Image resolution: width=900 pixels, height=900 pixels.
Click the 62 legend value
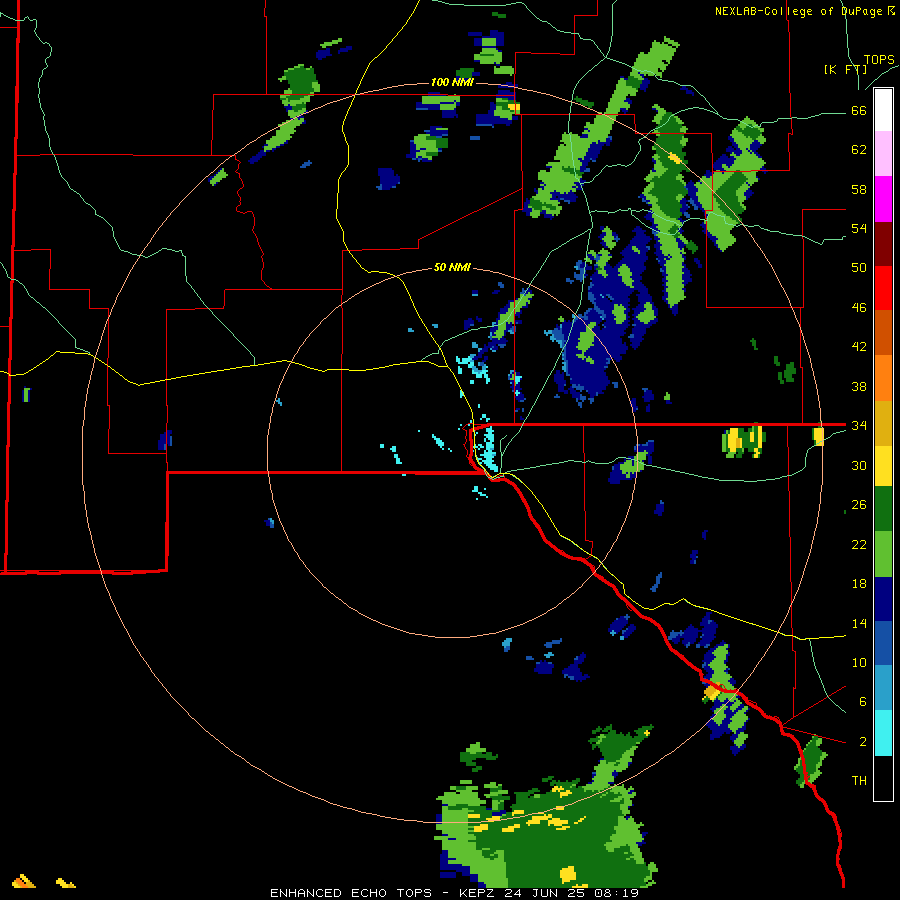tap(859, 150)
